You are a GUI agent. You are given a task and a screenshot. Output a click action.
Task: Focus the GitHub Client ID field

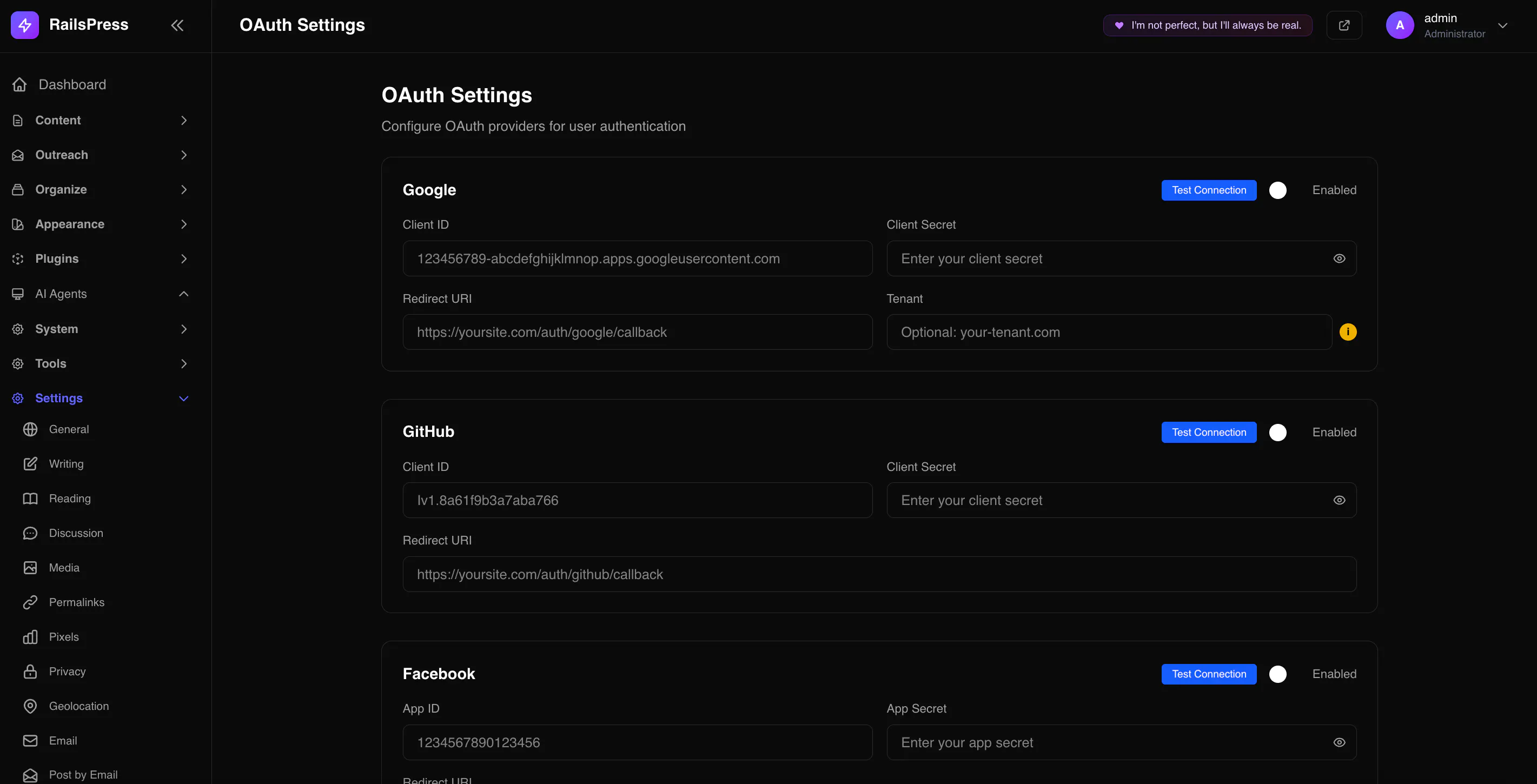[x=637, y=501]
